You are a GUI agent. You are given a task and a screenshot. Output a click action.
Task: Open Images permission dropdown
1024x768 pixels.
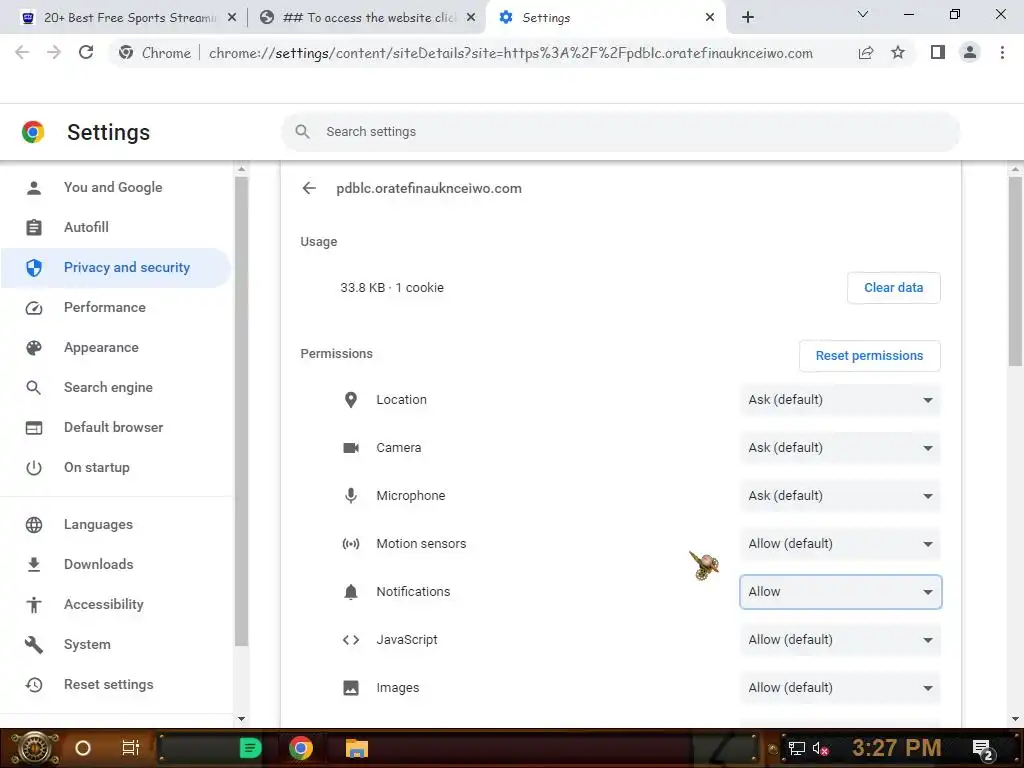coord(840,688)
